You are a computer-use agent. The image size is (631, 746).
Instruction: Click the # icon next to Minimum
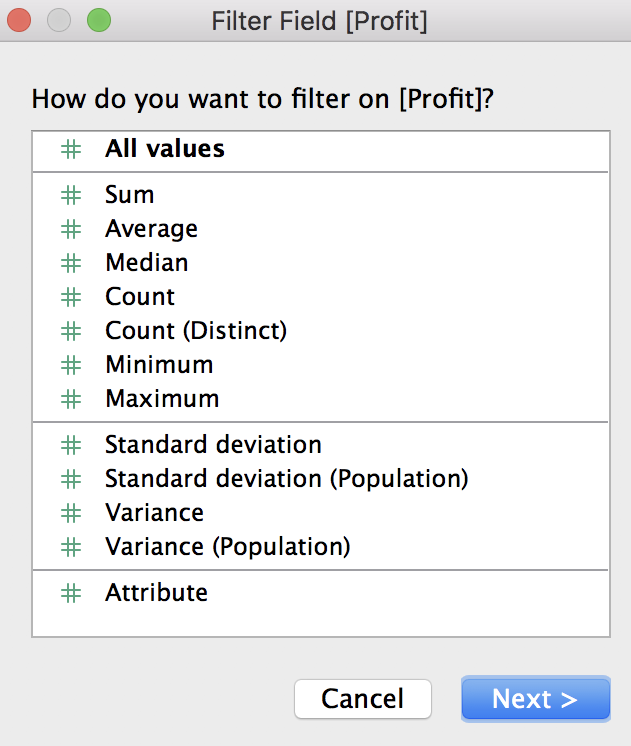click(x=71, y=365)
